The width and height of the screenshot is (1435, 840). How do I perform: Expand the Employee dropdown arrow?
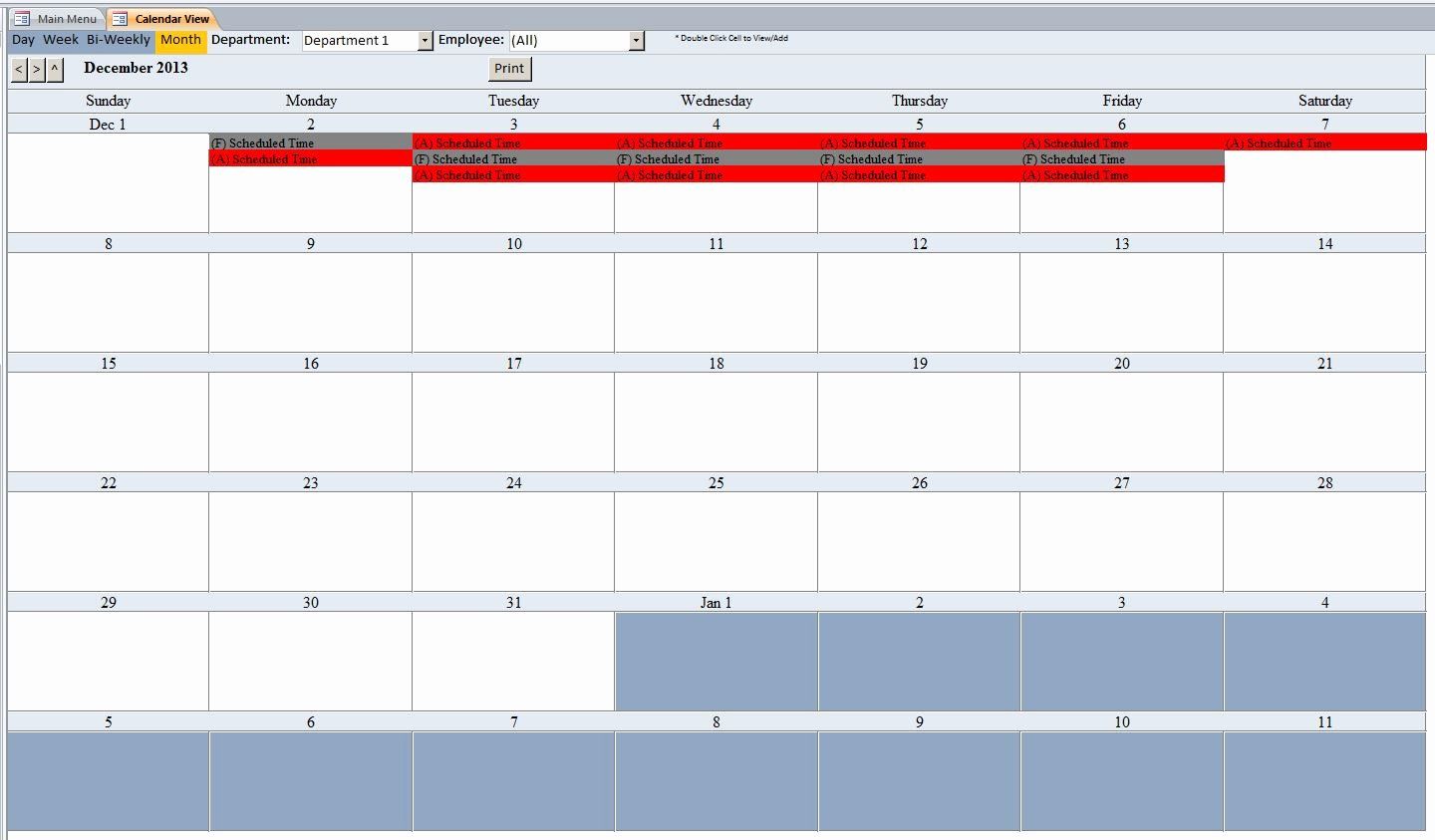coord(637,41)
